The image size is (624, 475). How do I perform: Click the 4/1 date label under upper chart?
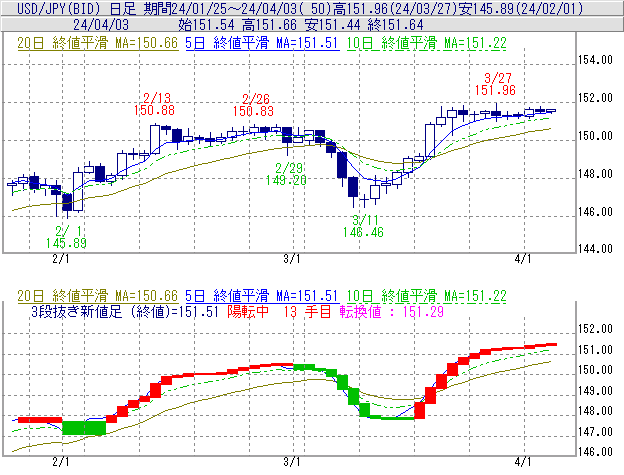[523, 259]
